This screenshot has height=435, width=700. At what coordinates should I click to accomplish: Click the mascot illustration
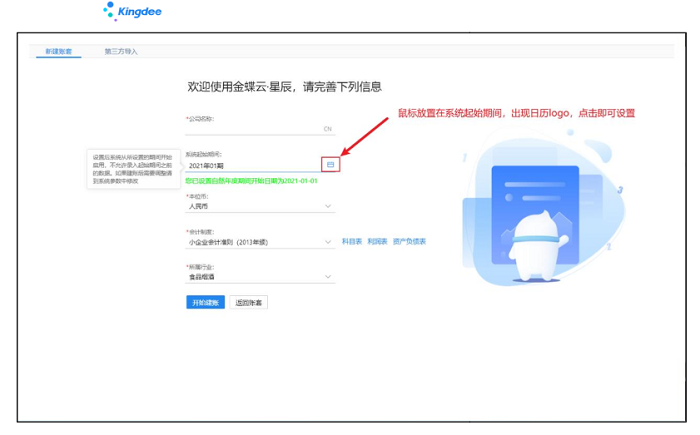pos(539,246)
